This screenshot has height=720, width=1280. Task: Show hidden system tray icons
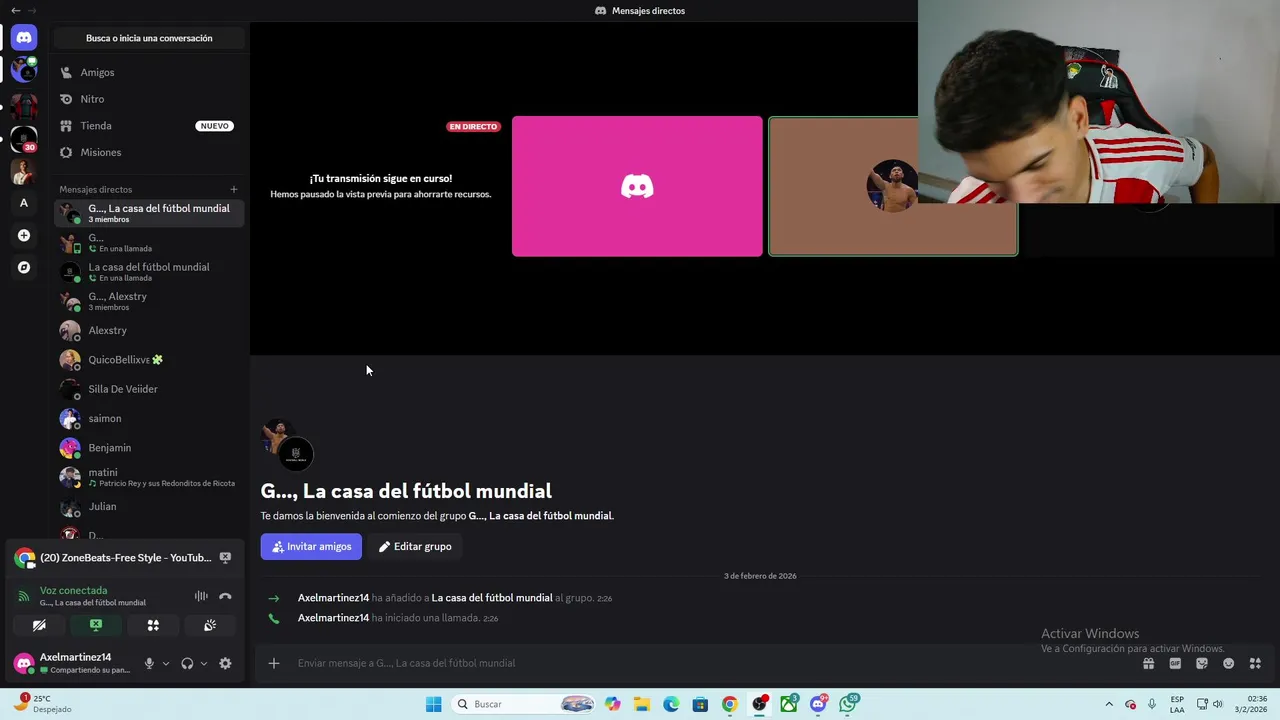click(1108, 704)
